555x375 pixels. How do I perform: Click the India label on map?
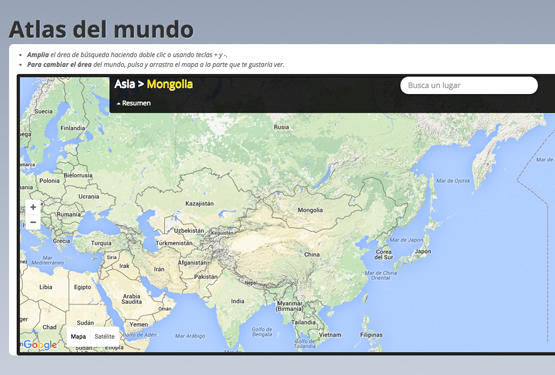238,301
